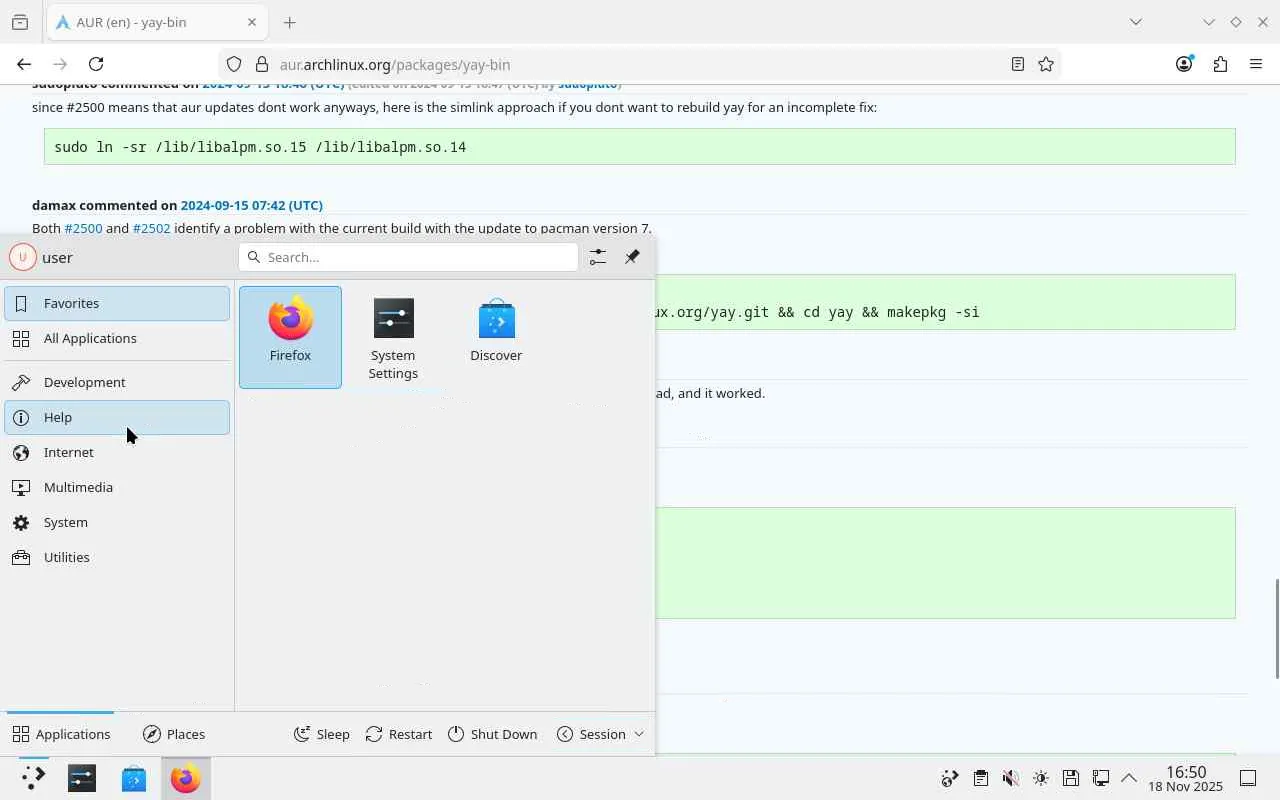Open System Settings from the launcher favorites
Screen dimensions: 1280x800
tap(393, 337)
